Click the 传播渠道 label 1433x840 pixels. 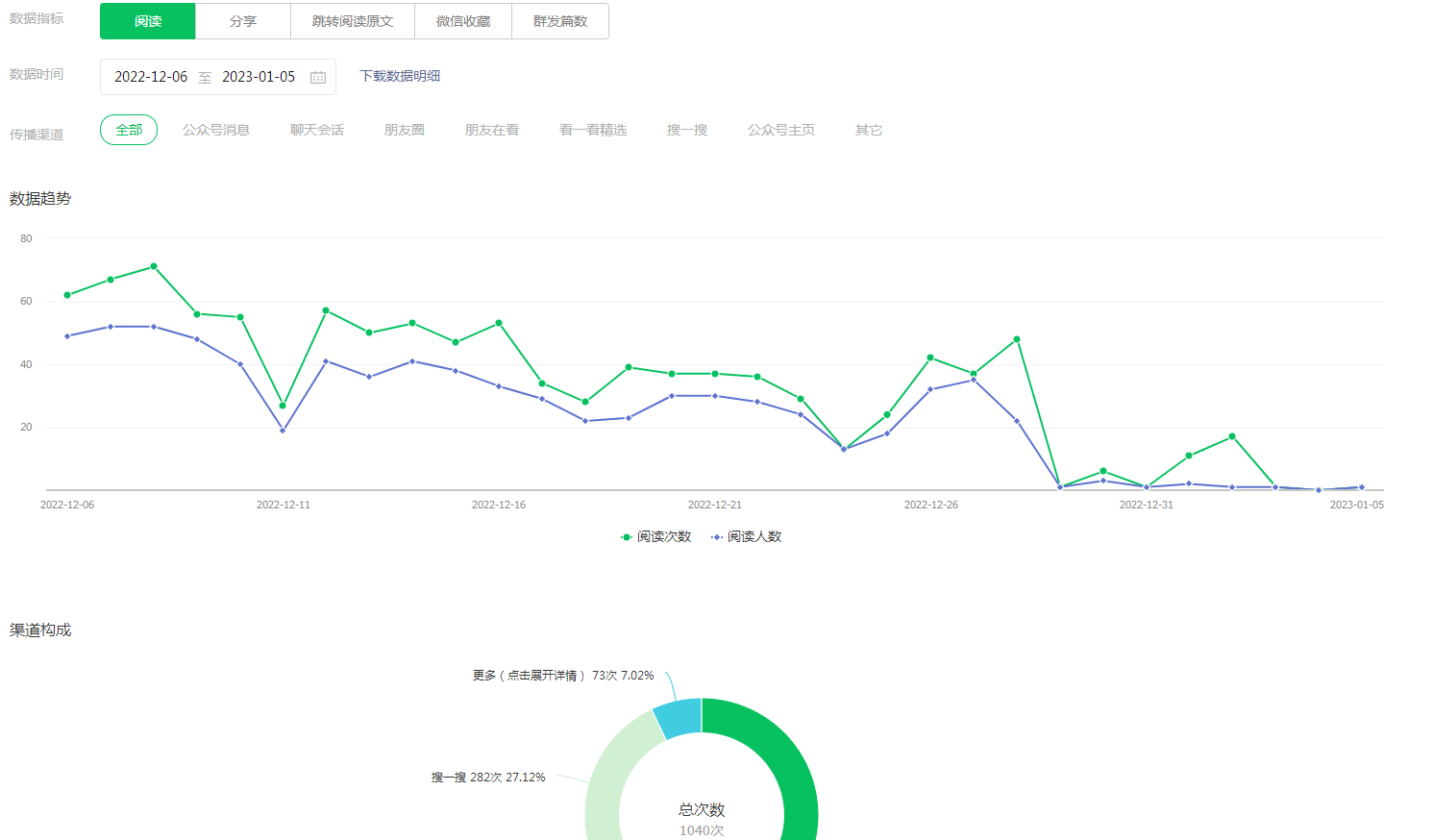click(x=37, y=135)
